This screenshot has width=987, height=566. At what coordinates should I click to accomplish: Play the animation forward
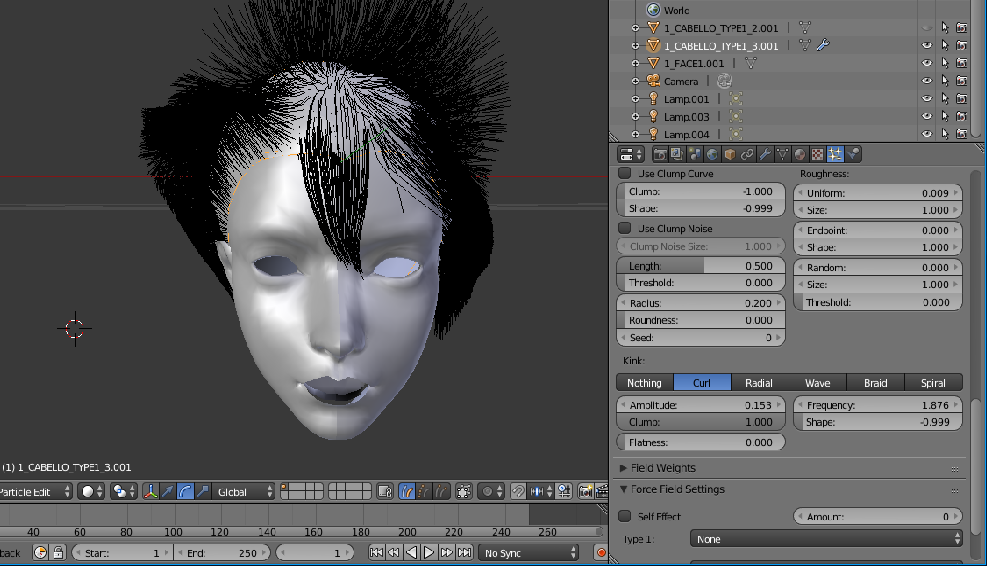coord(429,553)
